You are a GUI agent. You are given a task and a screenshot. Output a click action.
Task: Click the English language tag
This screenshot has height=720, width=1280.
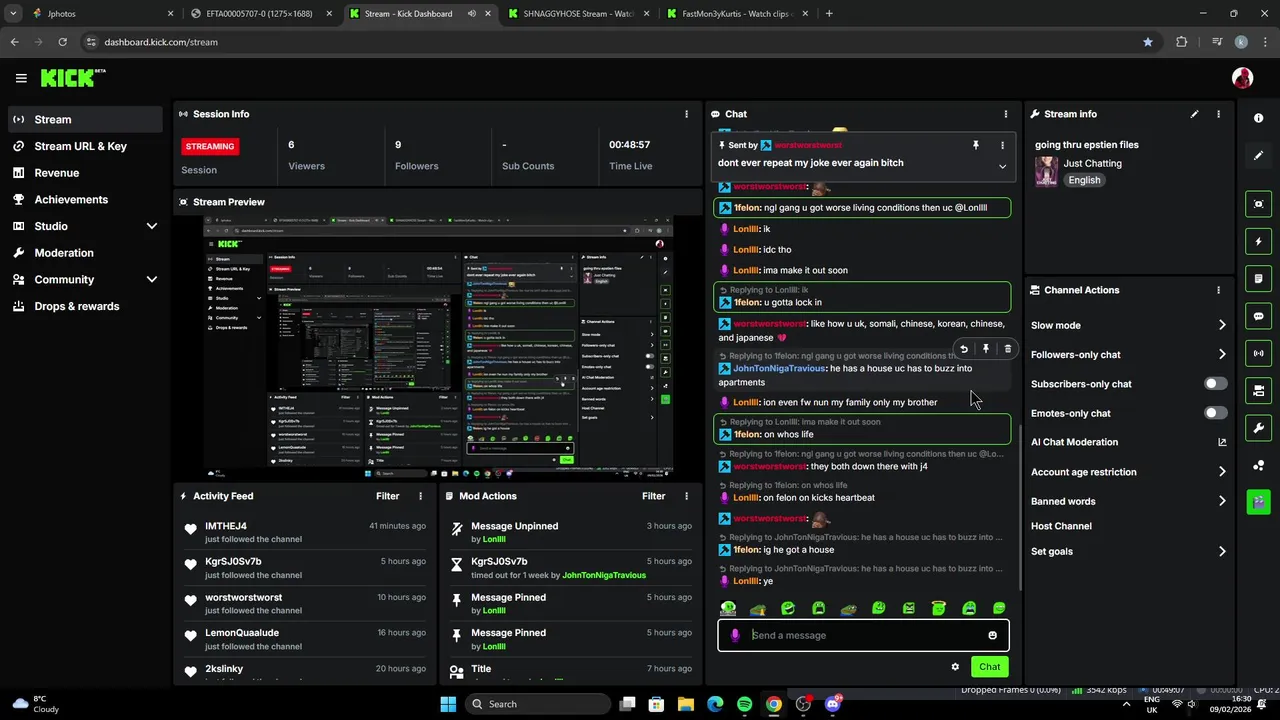tap(1084, 180)
